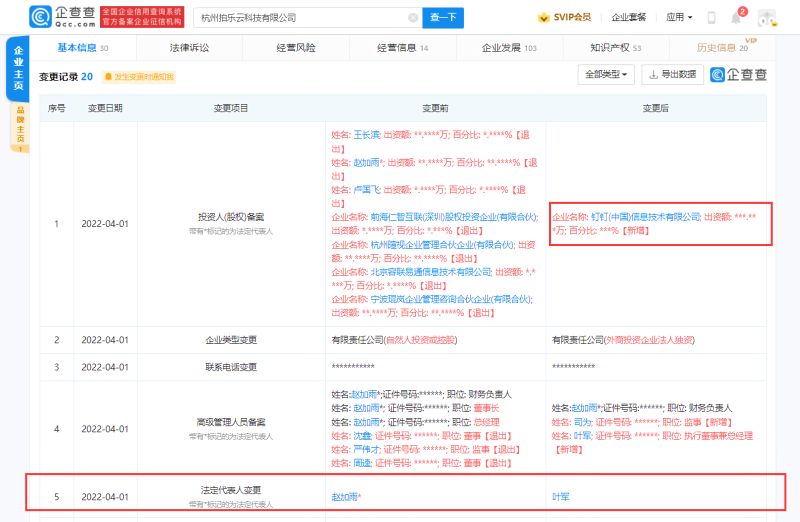Click the 导出数据 export button
This screenshot has width=800, height=522.
click(x=673, y=74)
